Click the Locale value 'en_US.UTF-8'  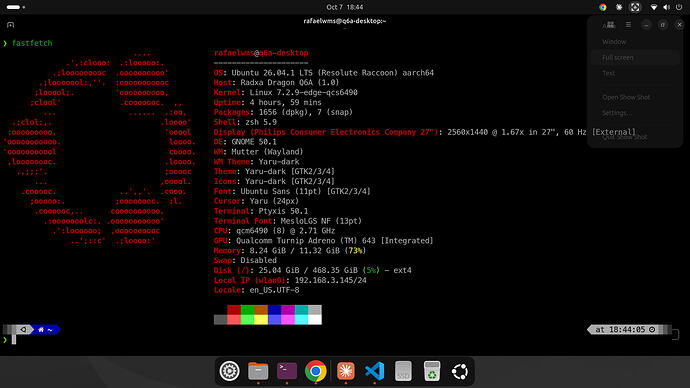pos(275,290)
